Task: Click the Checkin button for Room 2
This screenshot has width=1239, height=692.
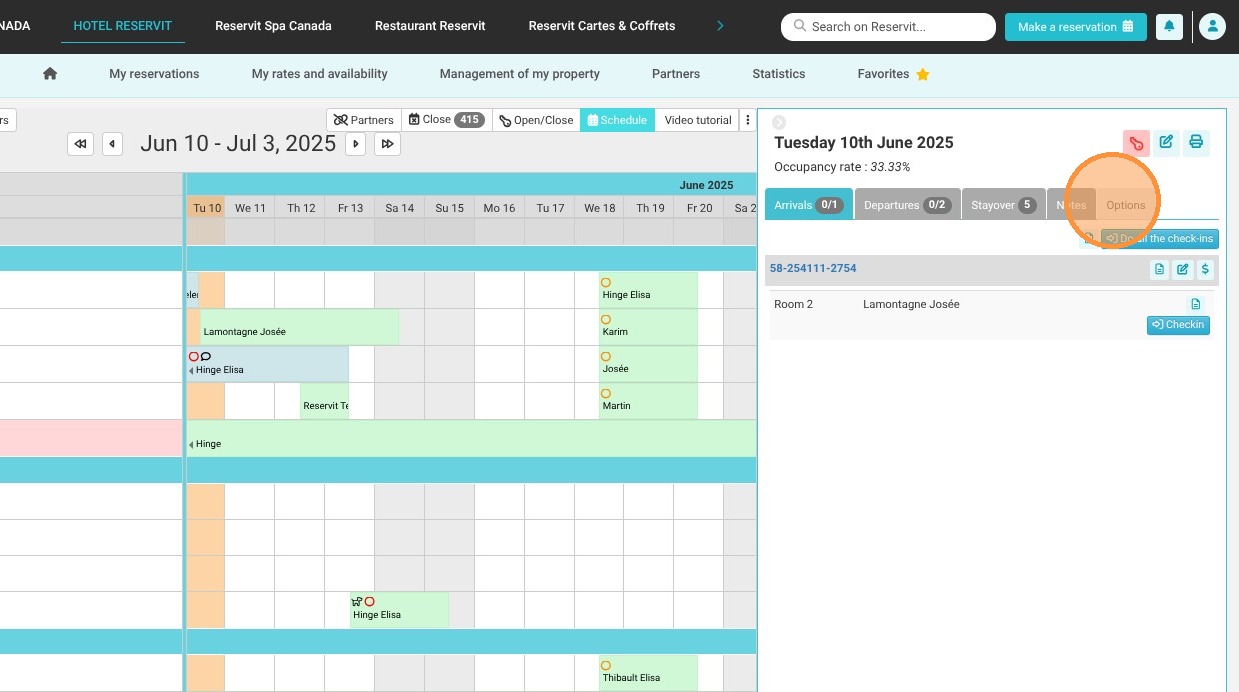Action: coord(1178,325)
